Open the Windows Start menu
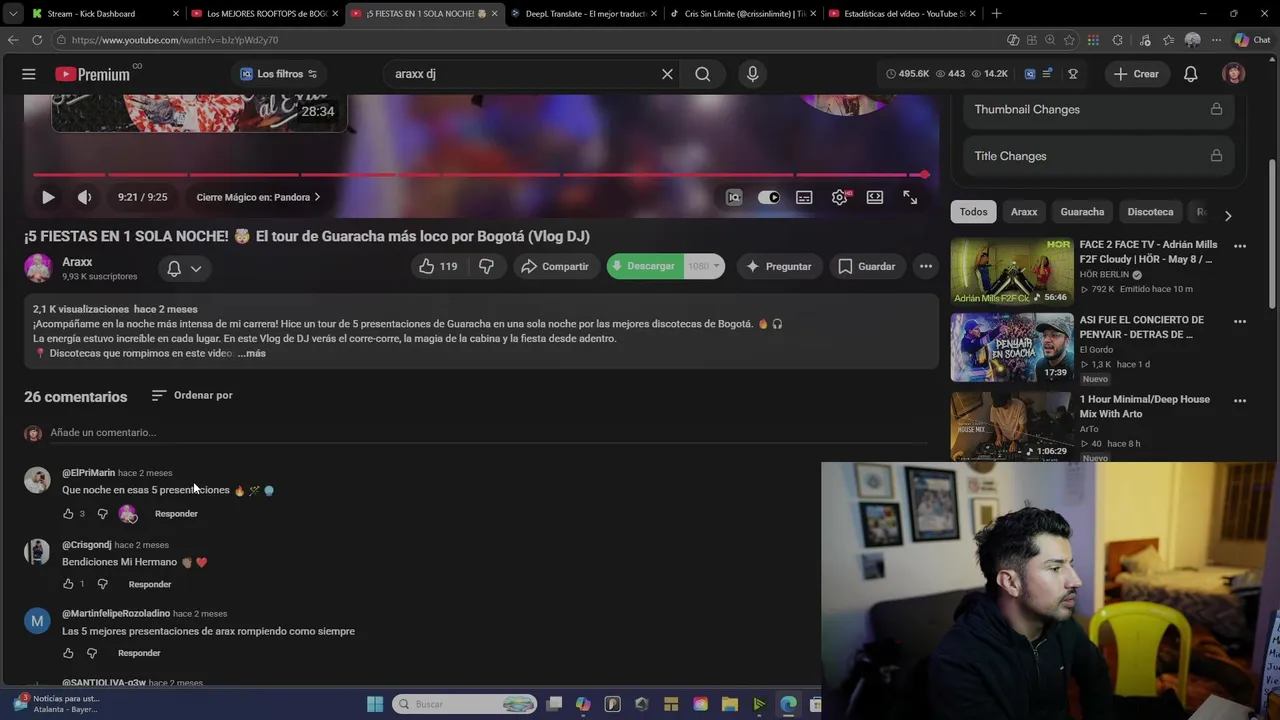 [375, 704]
